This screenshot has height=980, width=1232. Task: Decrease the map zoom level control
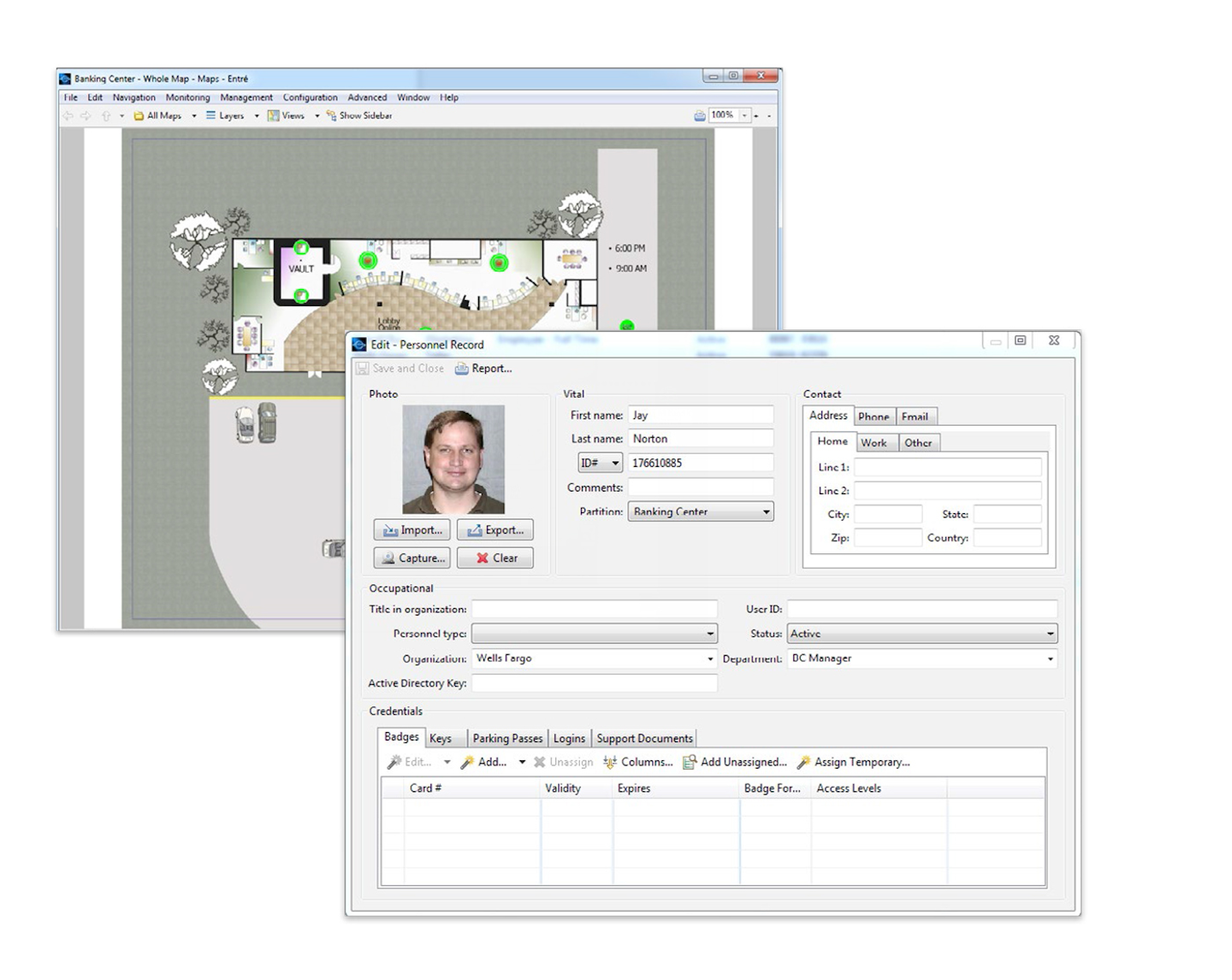point(768,115)
